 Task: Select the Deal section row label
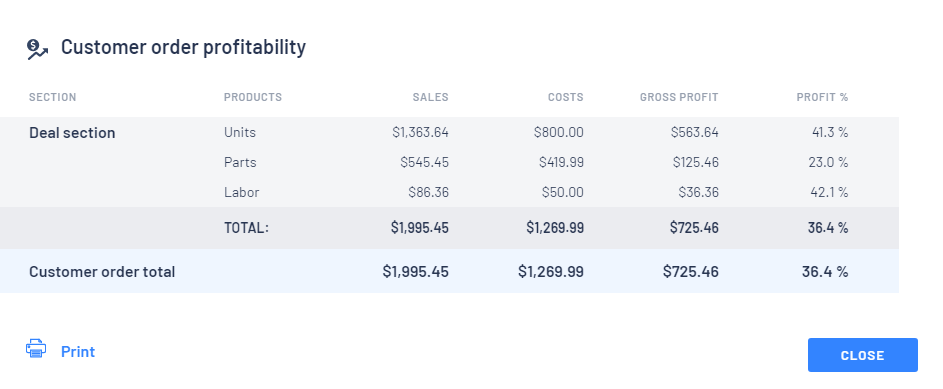tap(72, 133)
